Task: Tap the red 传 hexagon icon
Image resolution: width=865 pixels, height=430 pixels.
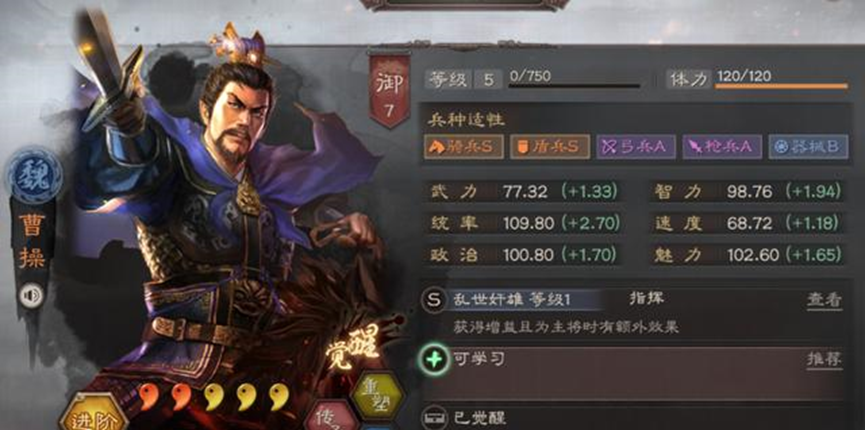Action: [332, 417]
